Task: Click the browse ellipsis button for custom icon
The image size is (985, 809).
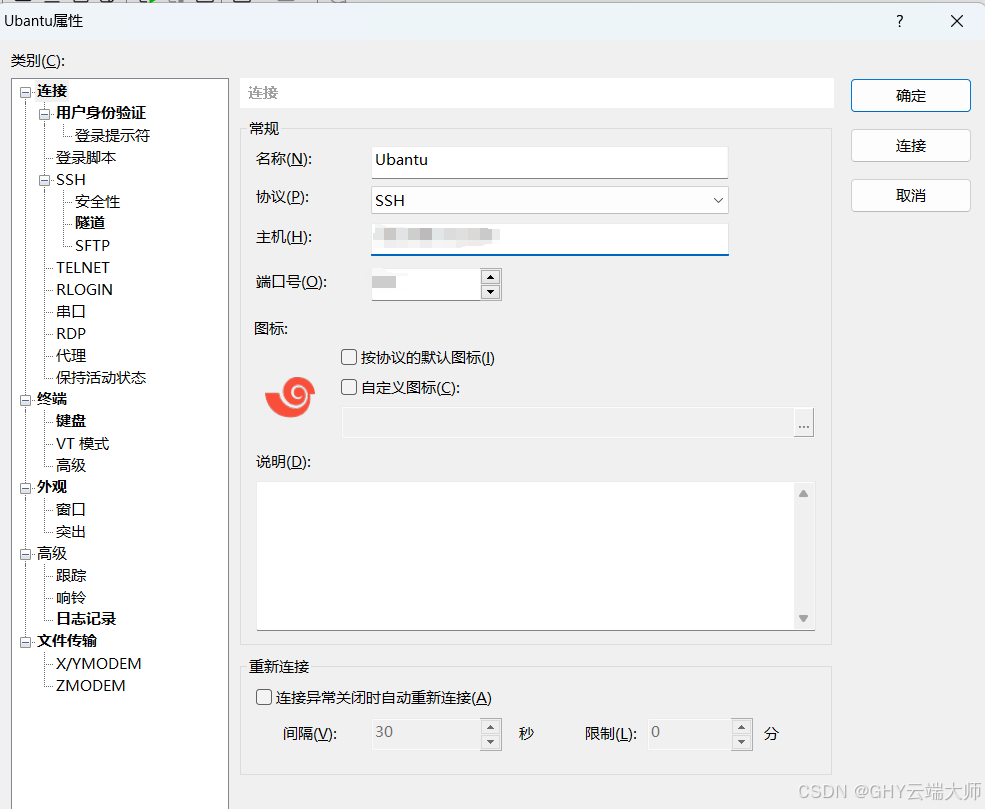Action: (803, 423)
